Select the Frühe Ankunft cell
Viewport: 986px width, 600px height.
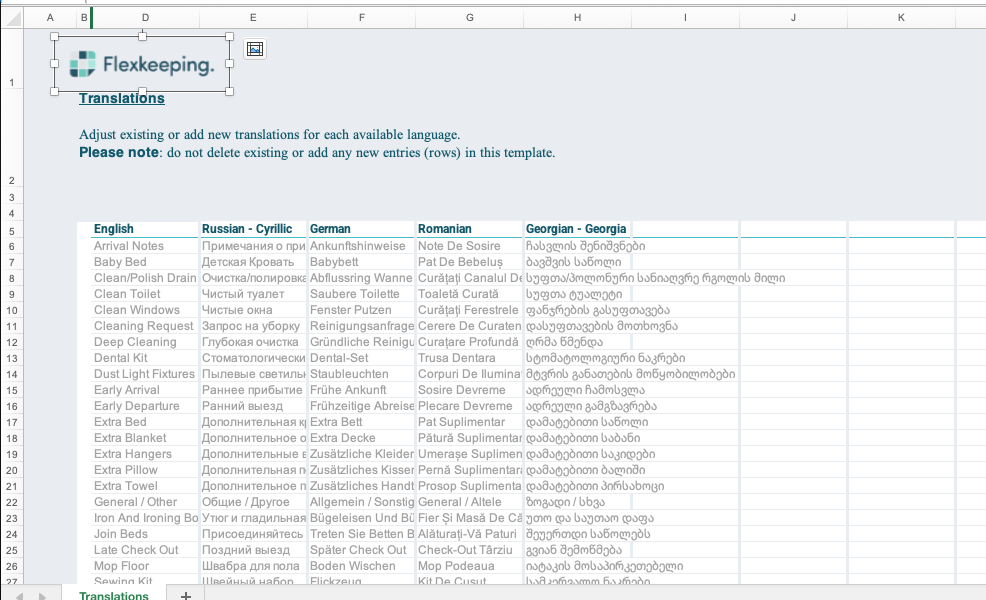(x=362, y=390)
